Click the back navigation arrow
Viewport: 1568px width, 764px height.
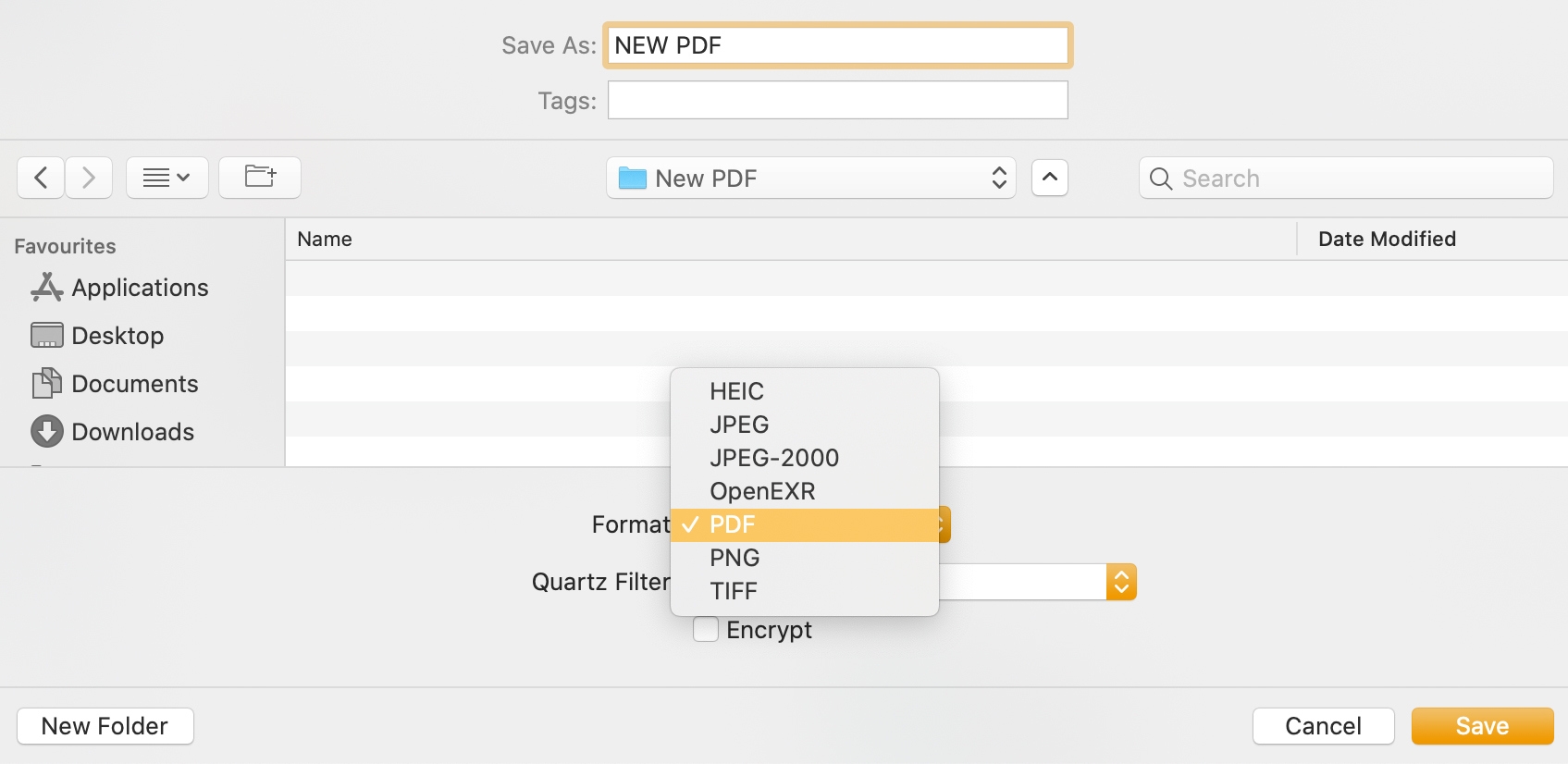41,178
